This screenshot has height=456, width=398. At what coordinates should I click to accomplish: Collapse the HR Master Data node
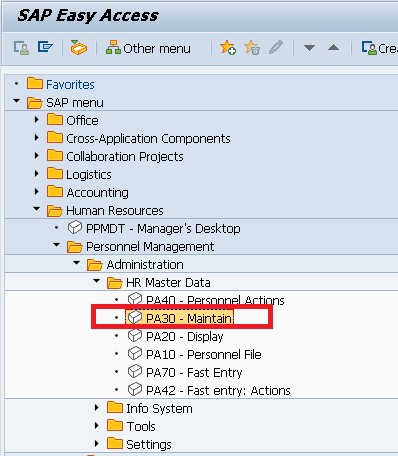(x=97, y=281)
